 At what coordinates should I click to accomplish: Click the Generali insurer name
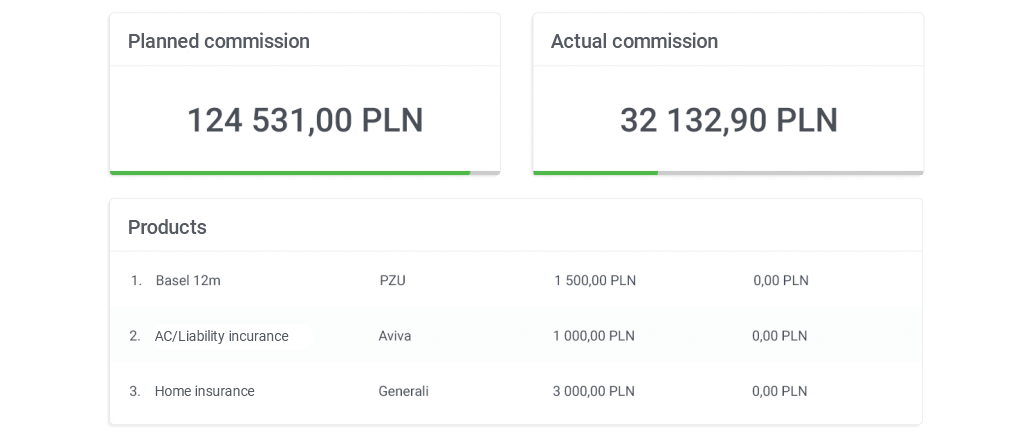(x=404, y=392)
